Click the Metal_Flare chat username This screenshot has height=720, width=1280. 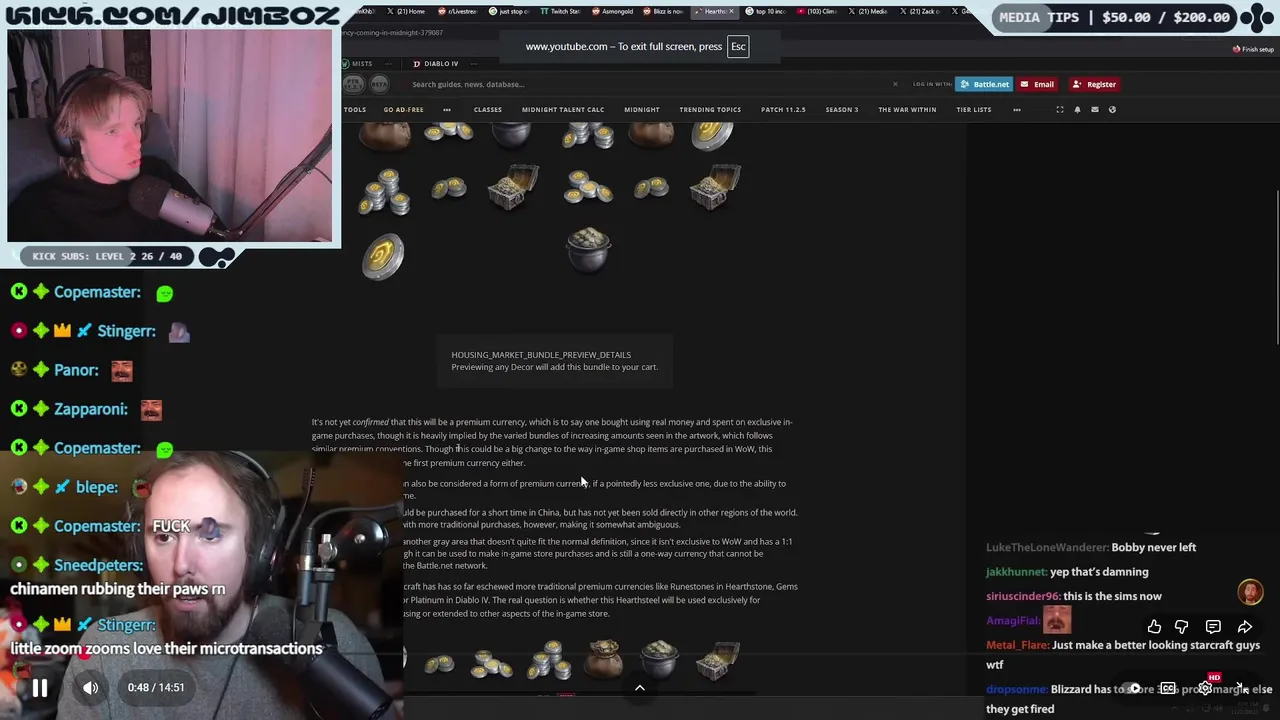[x=1017, y=645]
